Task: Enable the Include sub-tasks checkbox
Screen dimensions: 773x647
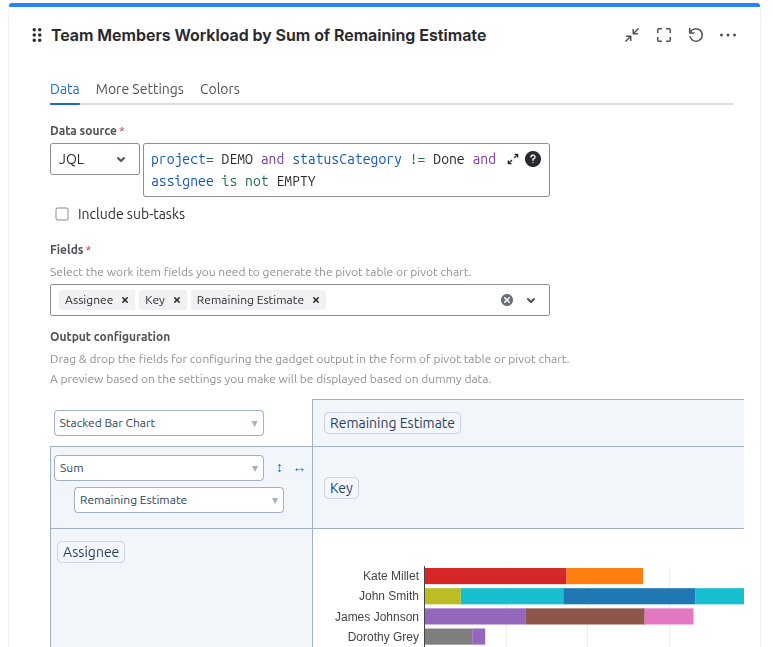Action: click(62, 214)
